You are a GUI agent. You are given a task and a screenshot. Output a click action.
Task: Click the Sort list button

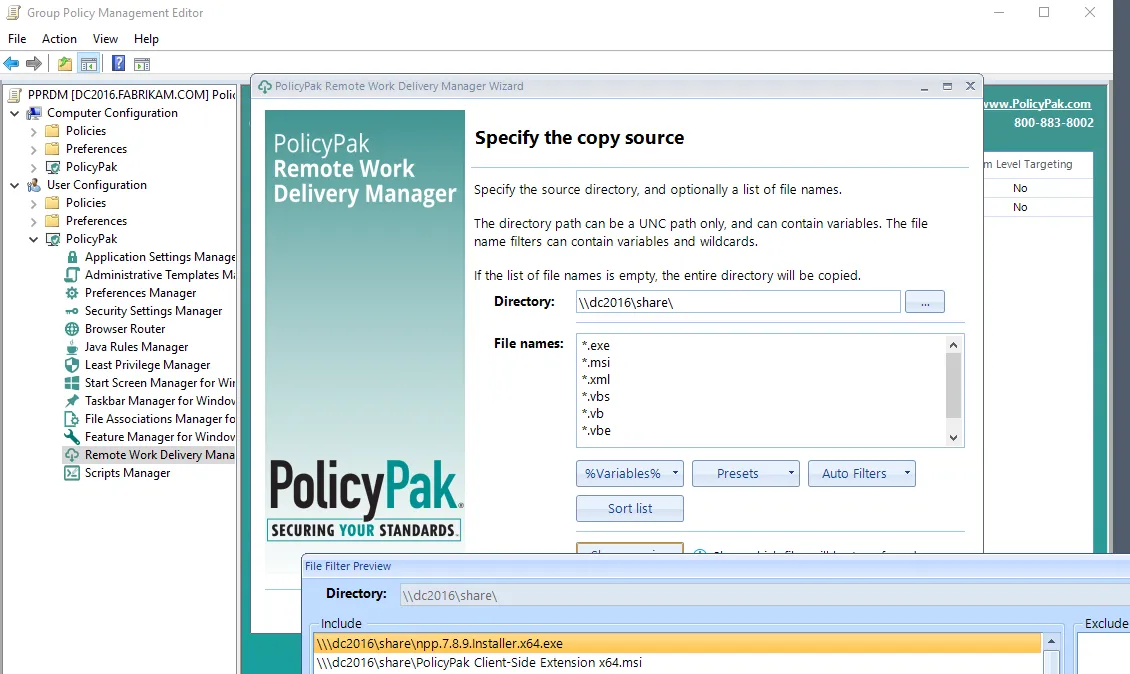(630, 508)
